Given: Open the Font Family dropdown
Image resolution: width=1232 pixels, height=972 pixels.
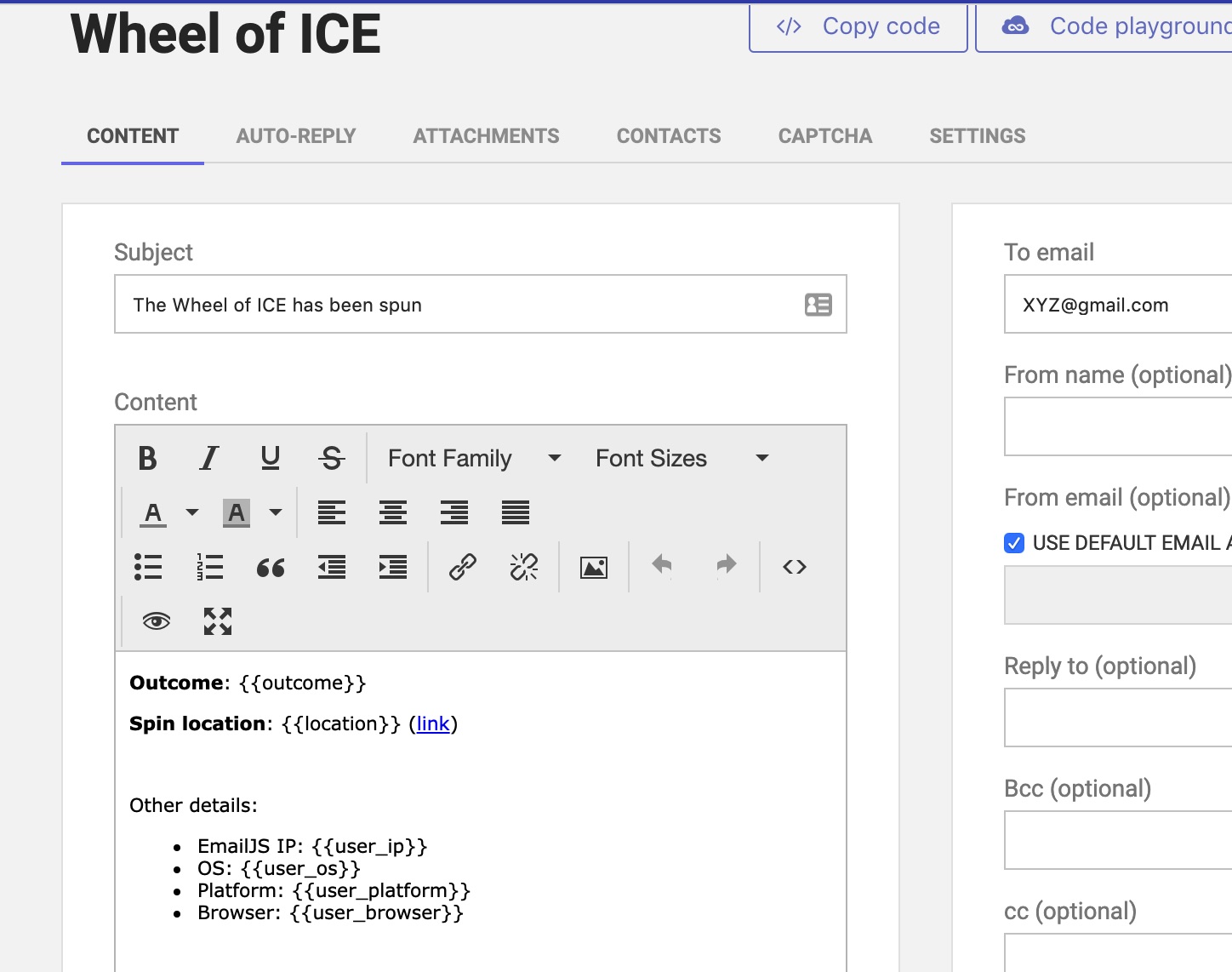Looking at the screenshot, I should click(x=474, y=458).
